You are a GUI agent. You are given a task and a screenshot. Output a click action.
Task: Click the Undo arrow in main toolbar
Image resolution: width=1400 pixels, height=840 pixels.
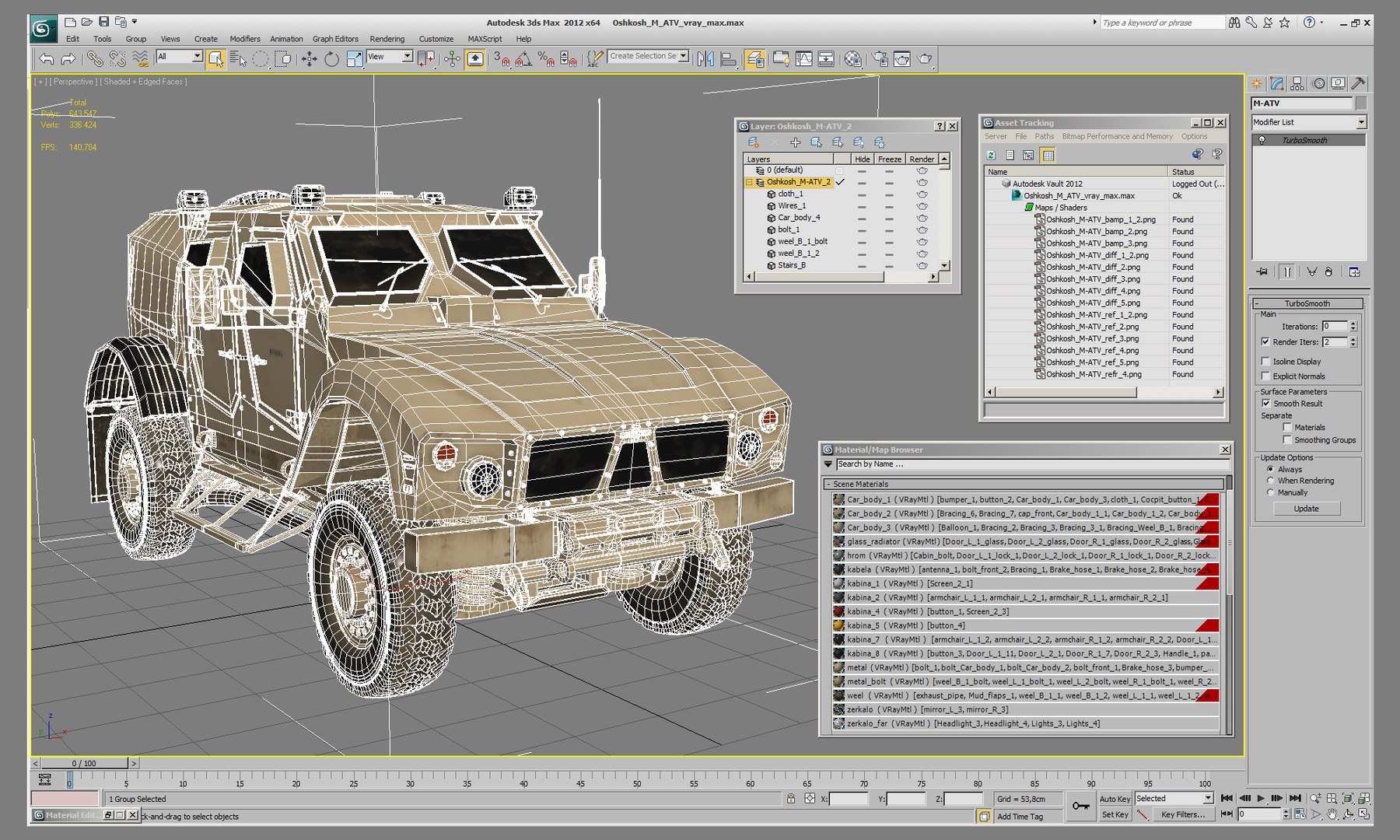click(x=47, y=58)
